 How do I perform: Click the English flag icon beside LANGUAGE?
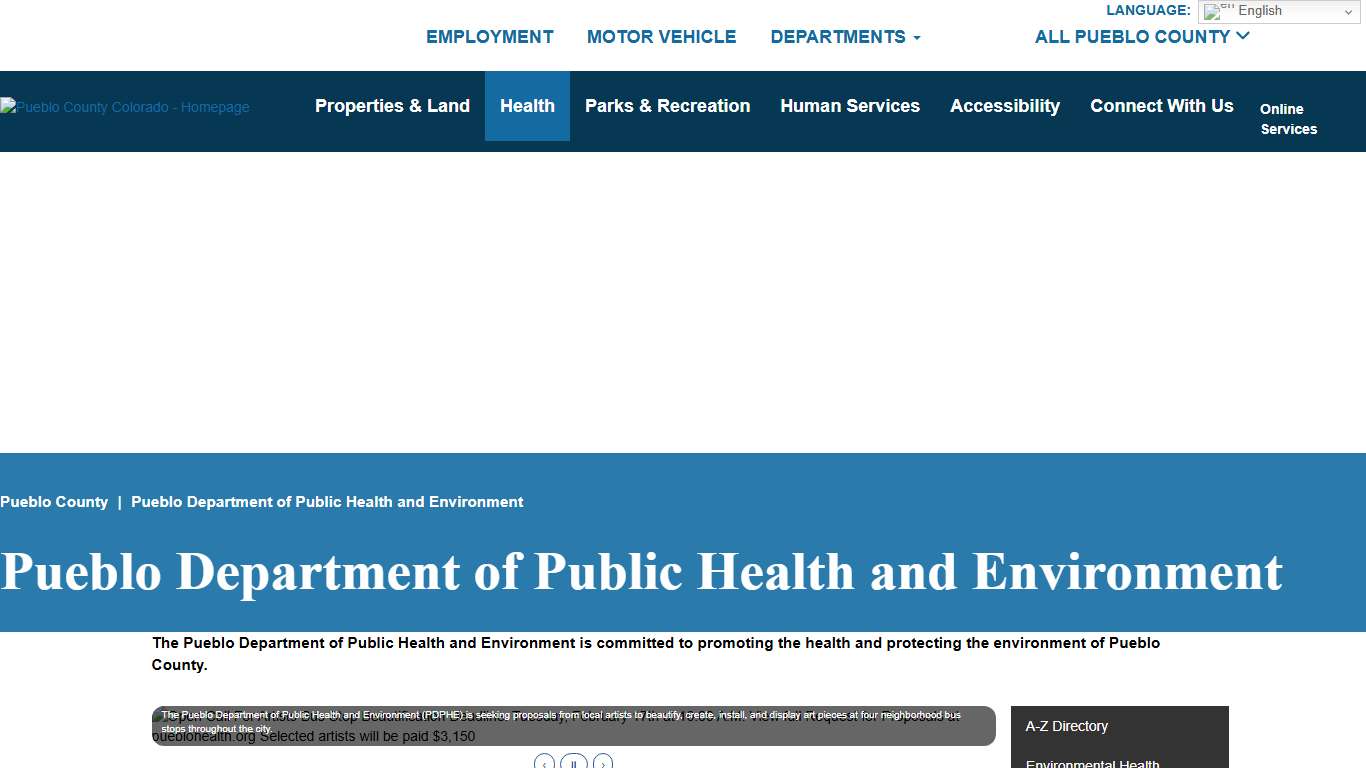point(1214,12)
